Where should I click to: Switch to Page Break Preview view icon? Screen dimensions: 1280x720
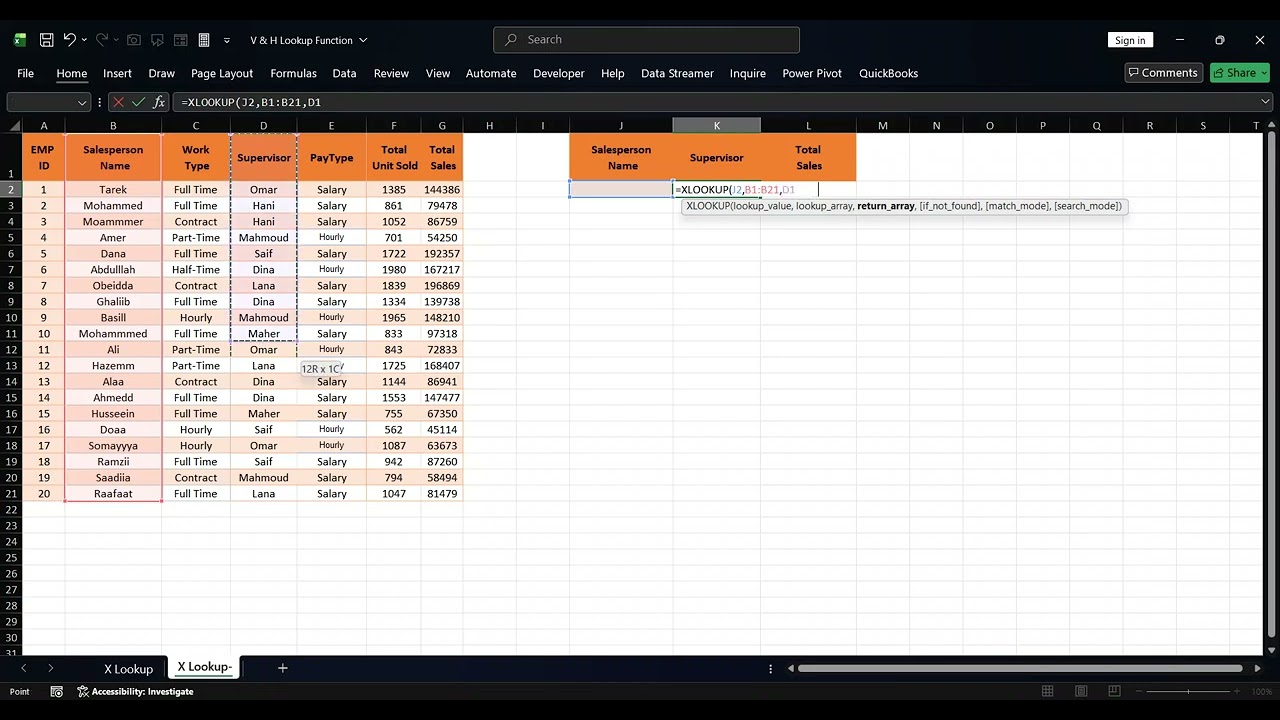(x=1114, y=692)
